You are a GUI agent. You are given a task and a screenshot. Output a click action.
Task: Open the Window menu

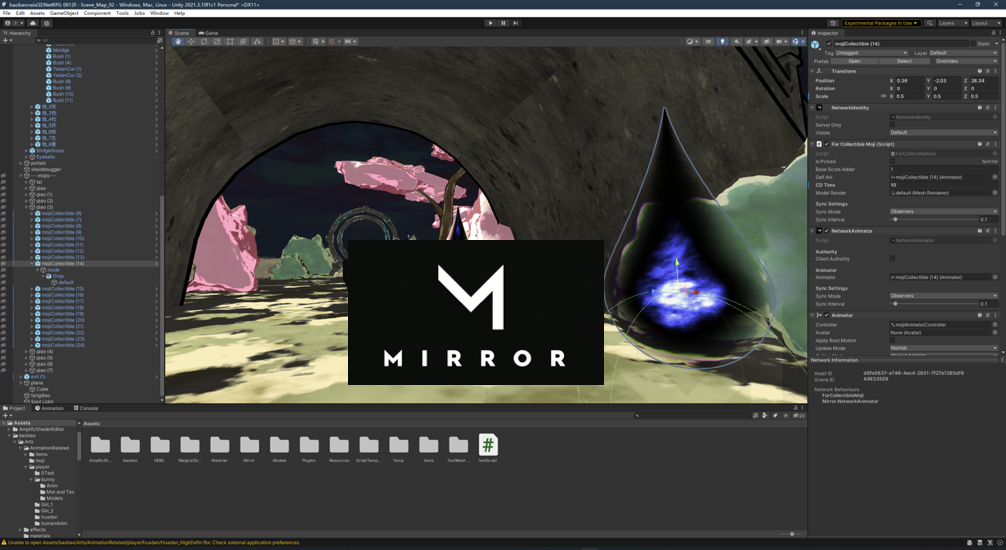159,13
